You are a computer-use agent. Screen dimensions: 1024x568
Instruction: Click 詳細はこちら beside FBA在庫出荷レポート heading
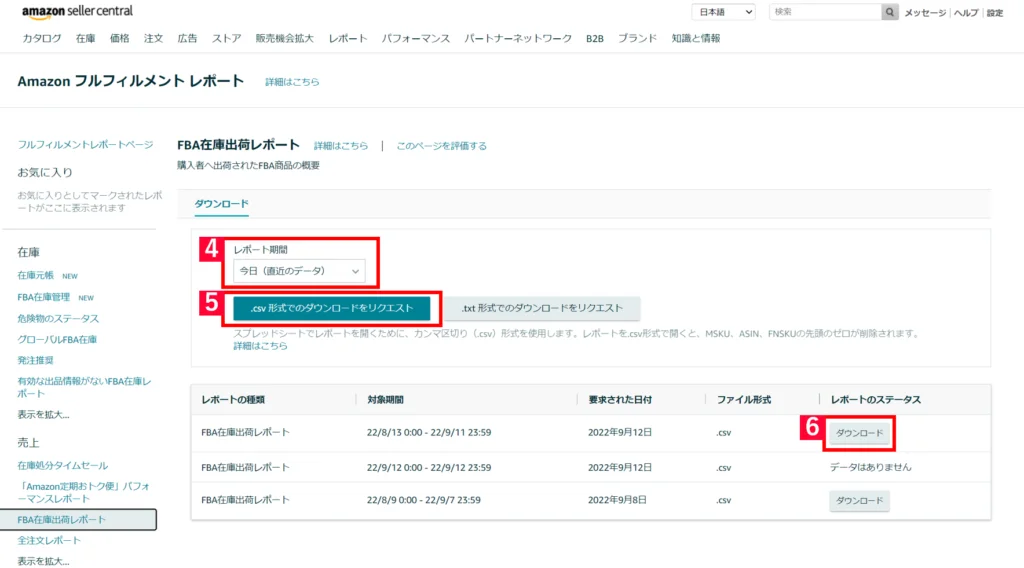tap(341, 146)
